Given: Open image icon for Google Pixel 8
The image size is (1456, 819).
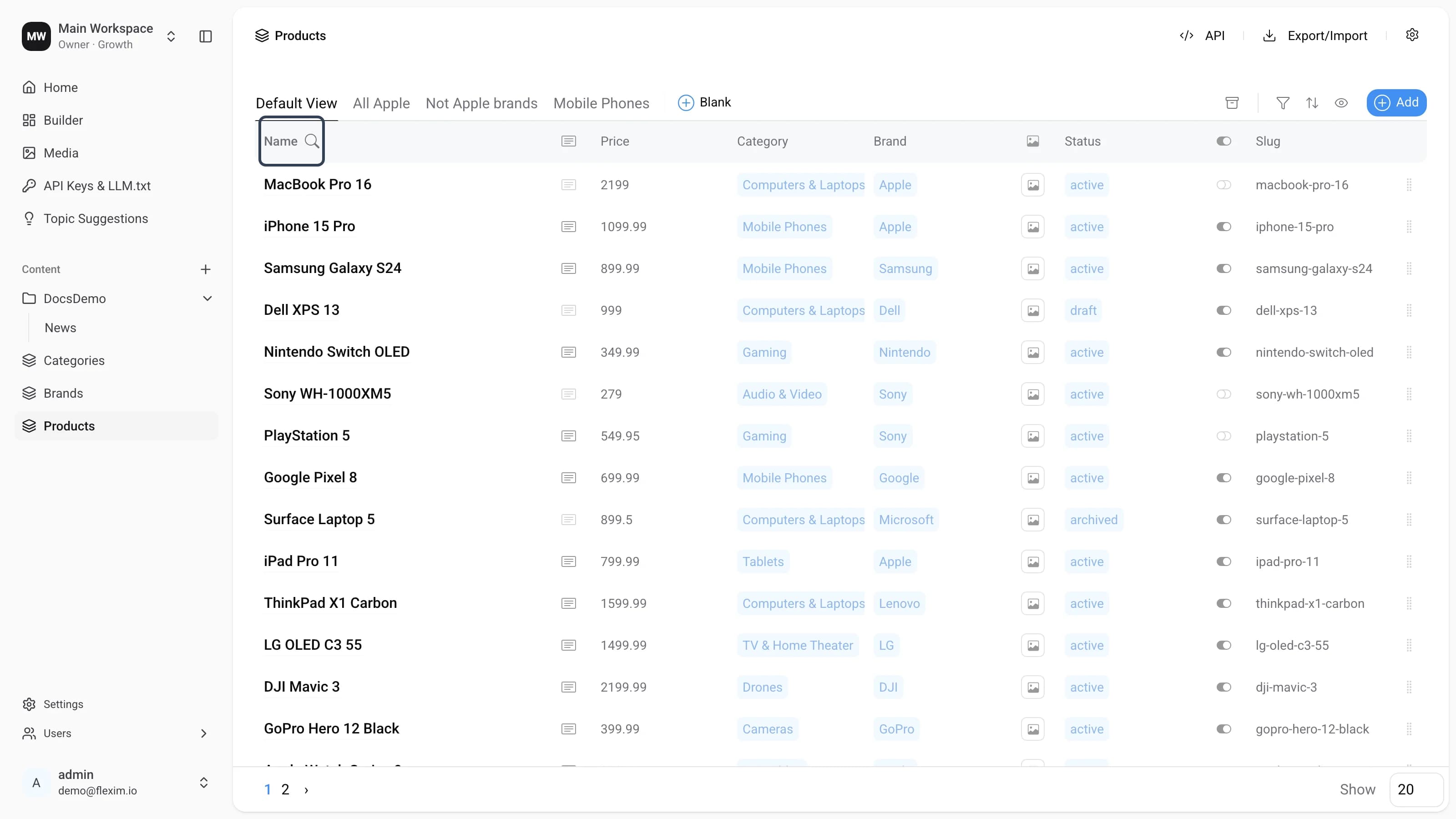Looking at the screenshot, I should [1033, 478].
